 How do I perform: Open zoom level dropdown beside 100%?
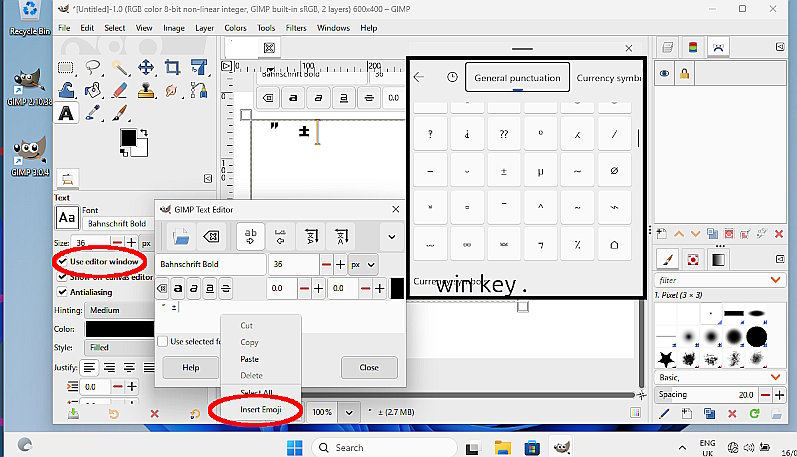349,412
